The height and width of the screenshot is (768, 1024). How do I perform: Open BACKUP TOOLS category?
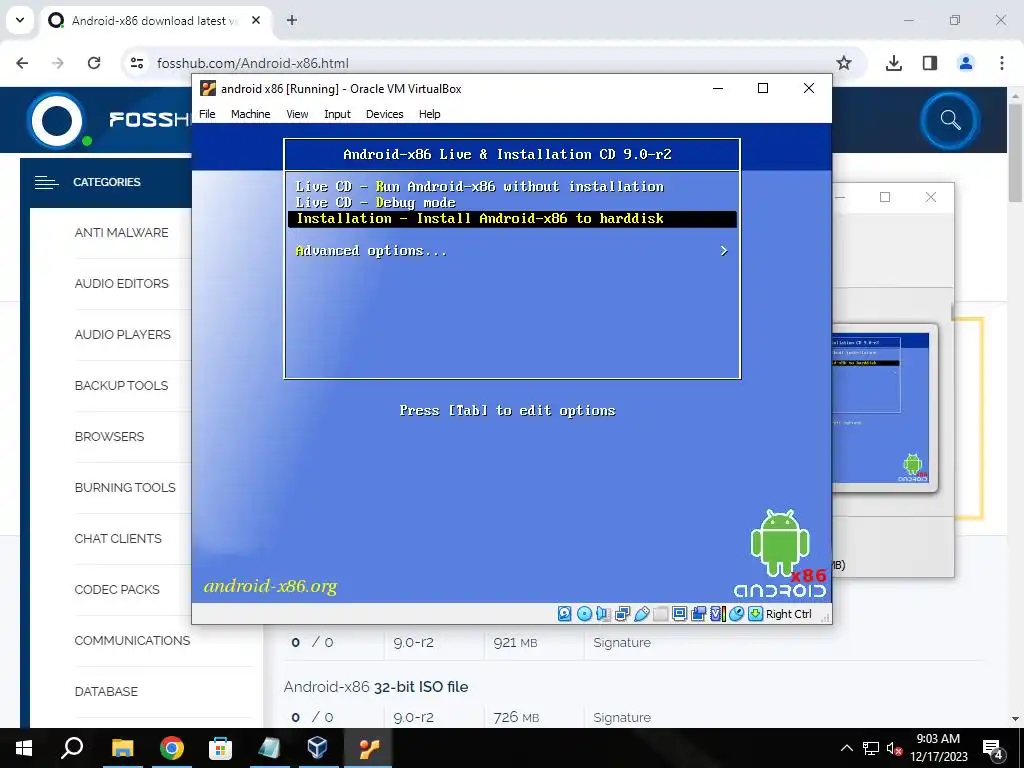[121, 385]
